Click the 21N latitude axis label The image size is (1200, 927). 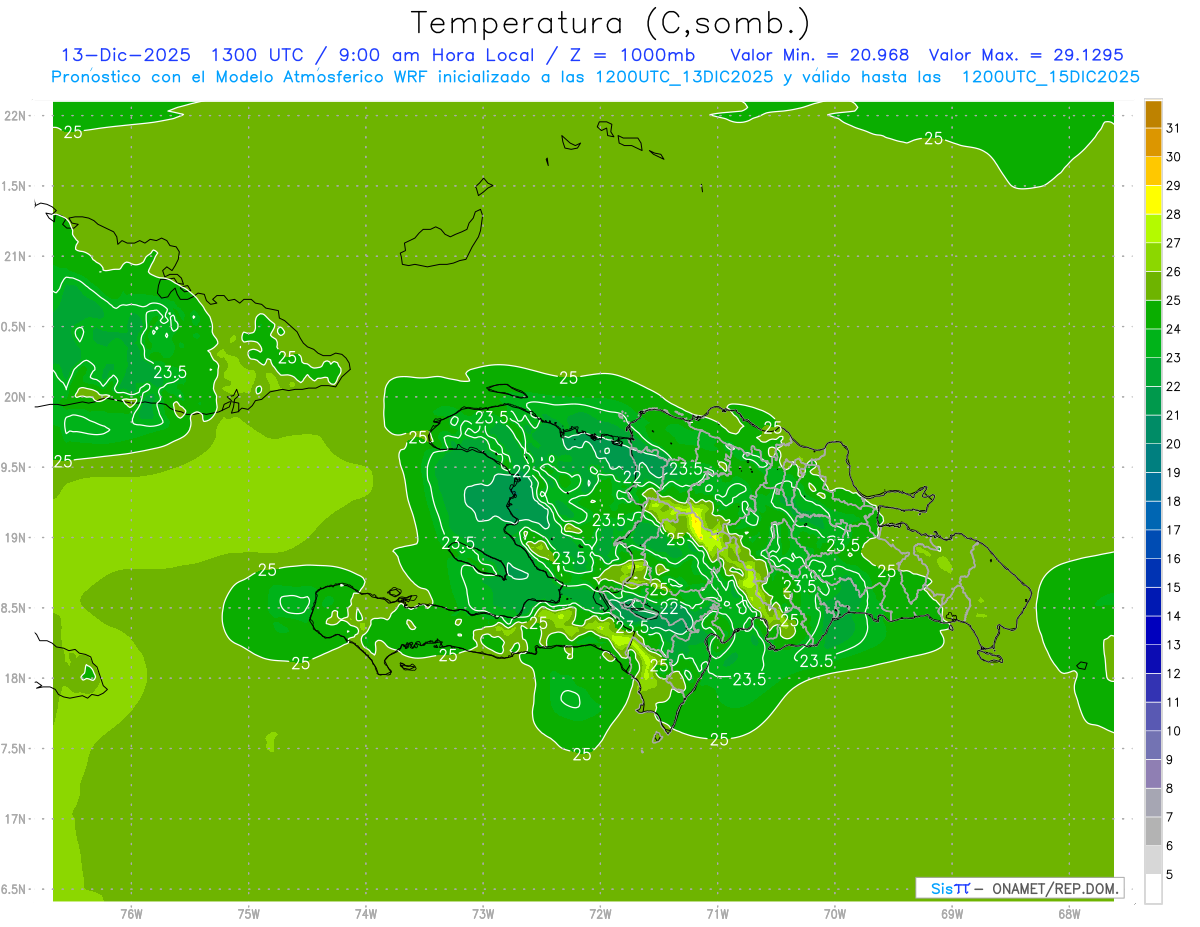coord(15,257)
